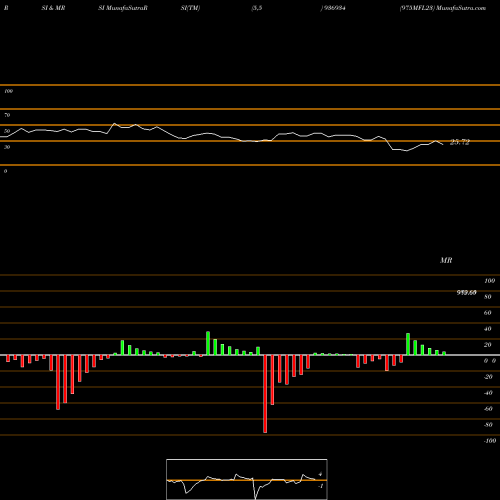The image size is (500, 500).
Task: Click the 'SI MunafaSutraR' header label
Action: tap(123, 8)
